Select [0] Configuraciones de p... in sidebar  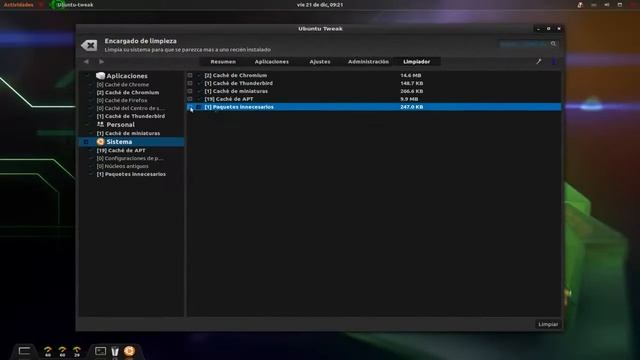pyautogui.click(x=130, y=158)
